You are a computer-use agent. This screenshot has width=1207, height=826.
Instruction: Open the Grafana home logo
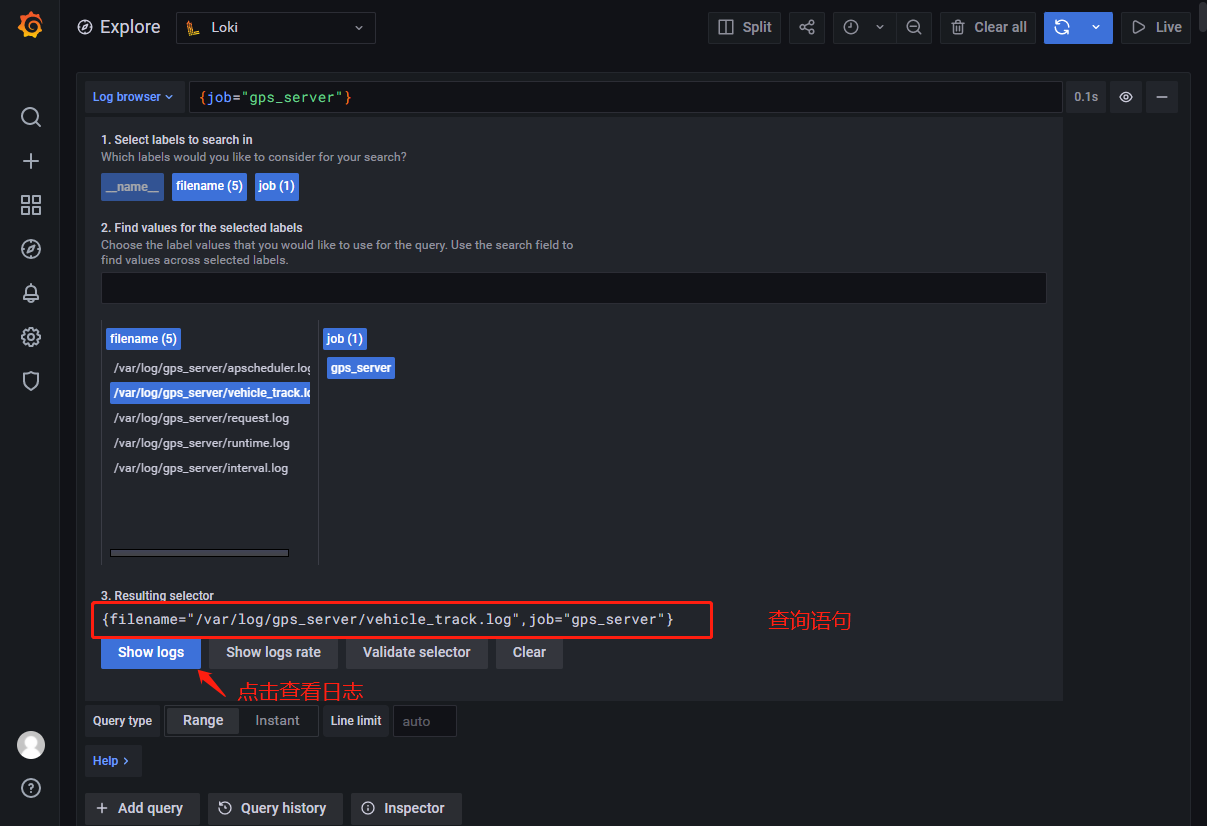[30, 26]
